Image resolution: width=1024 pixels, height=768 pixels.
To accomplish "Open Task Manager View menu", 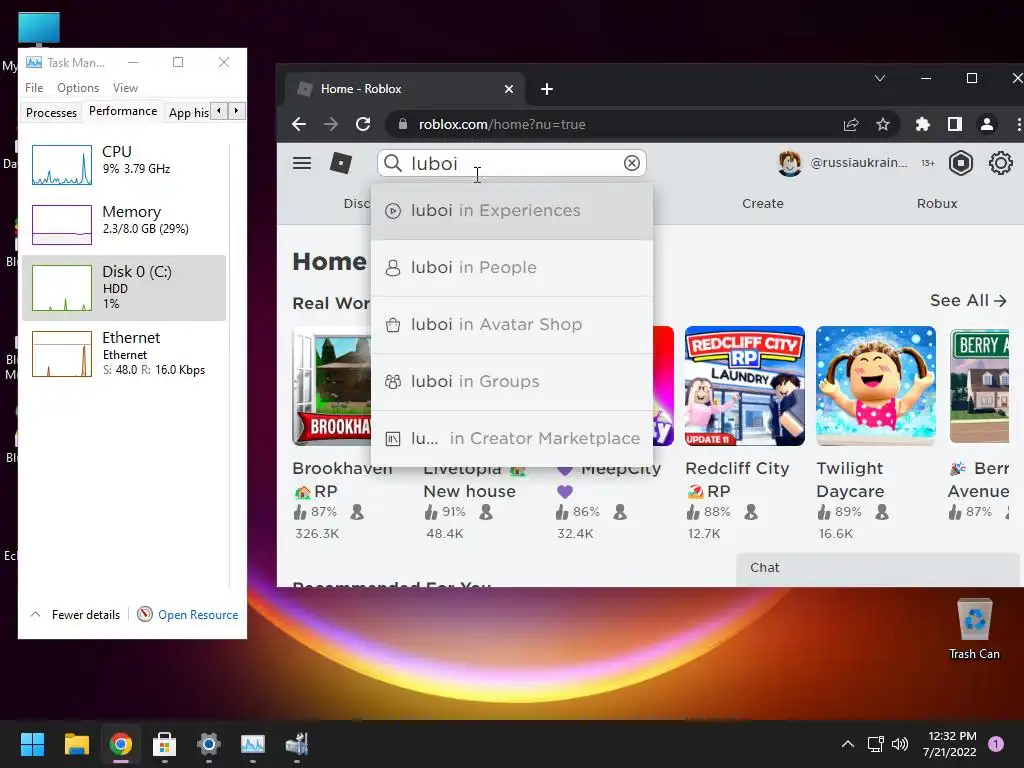I will (x=125, y=88).
